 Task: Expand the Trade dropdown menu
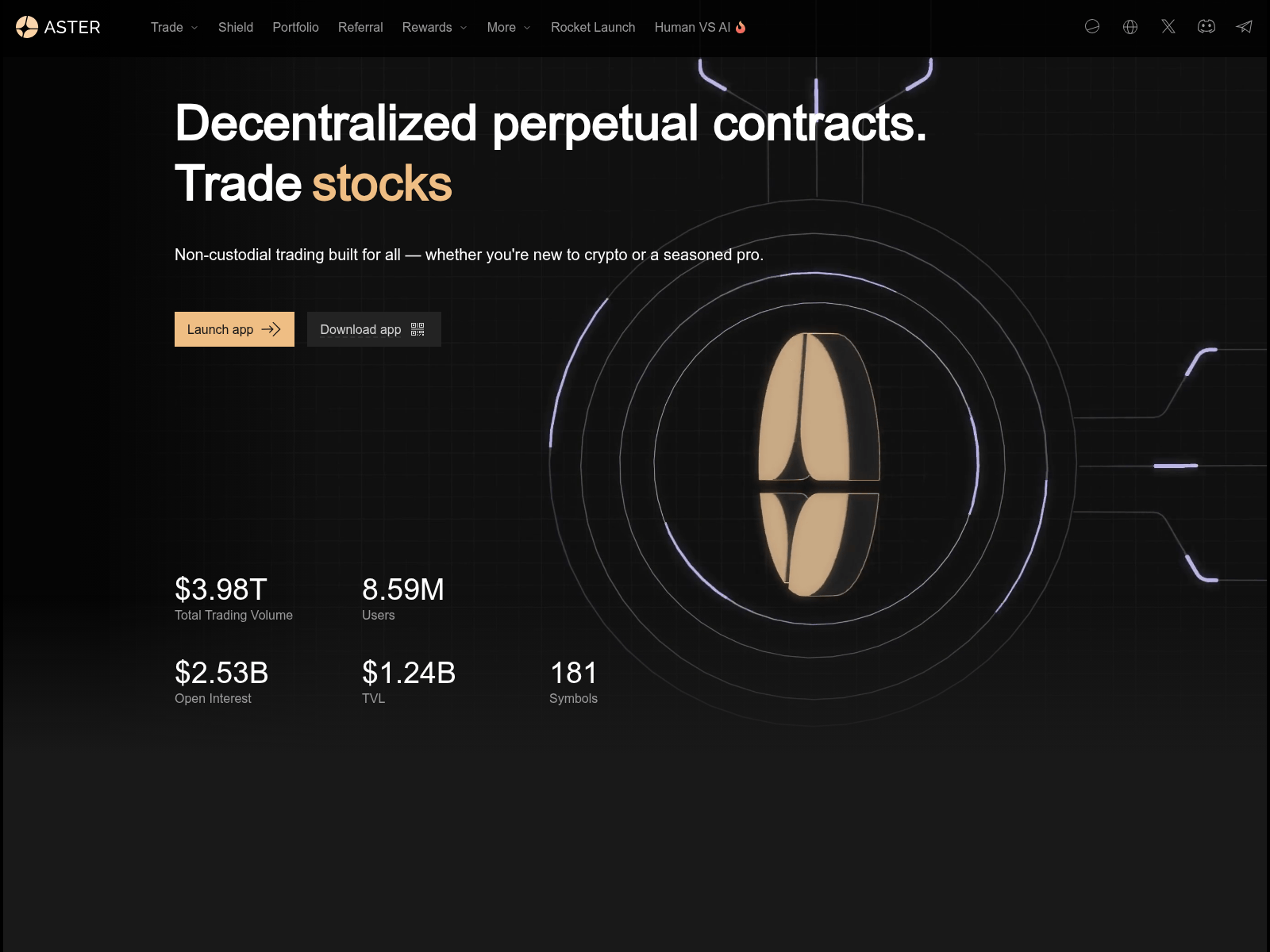(174, 27)
